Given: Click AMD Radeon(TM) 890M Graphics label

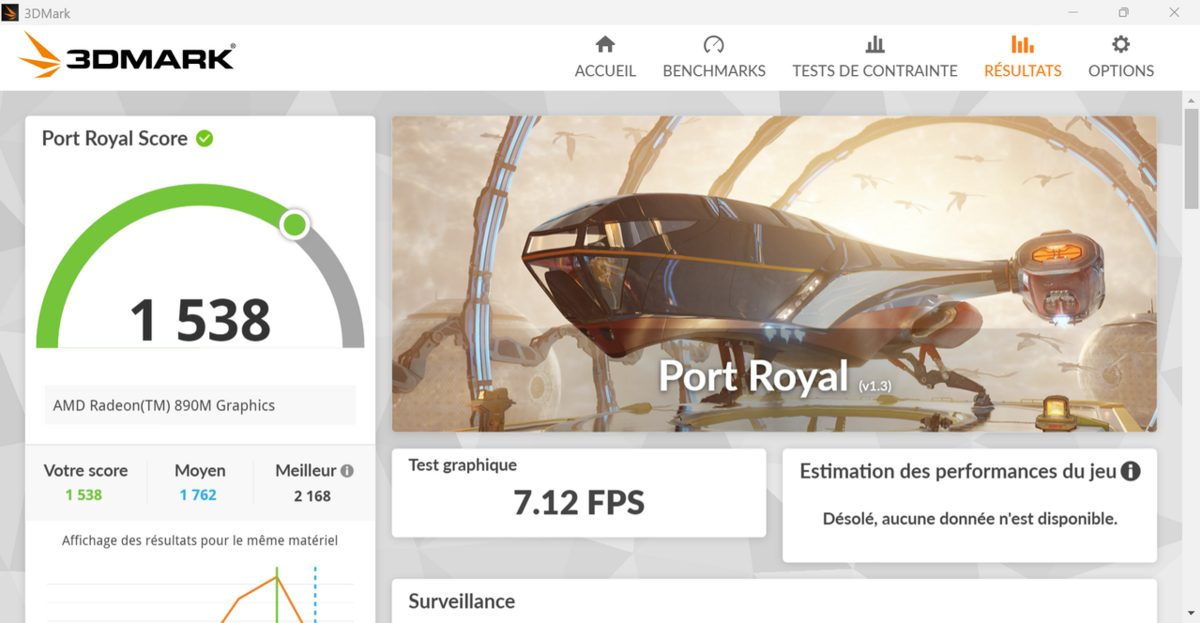Looking at the screenshot, I should 164,405.
